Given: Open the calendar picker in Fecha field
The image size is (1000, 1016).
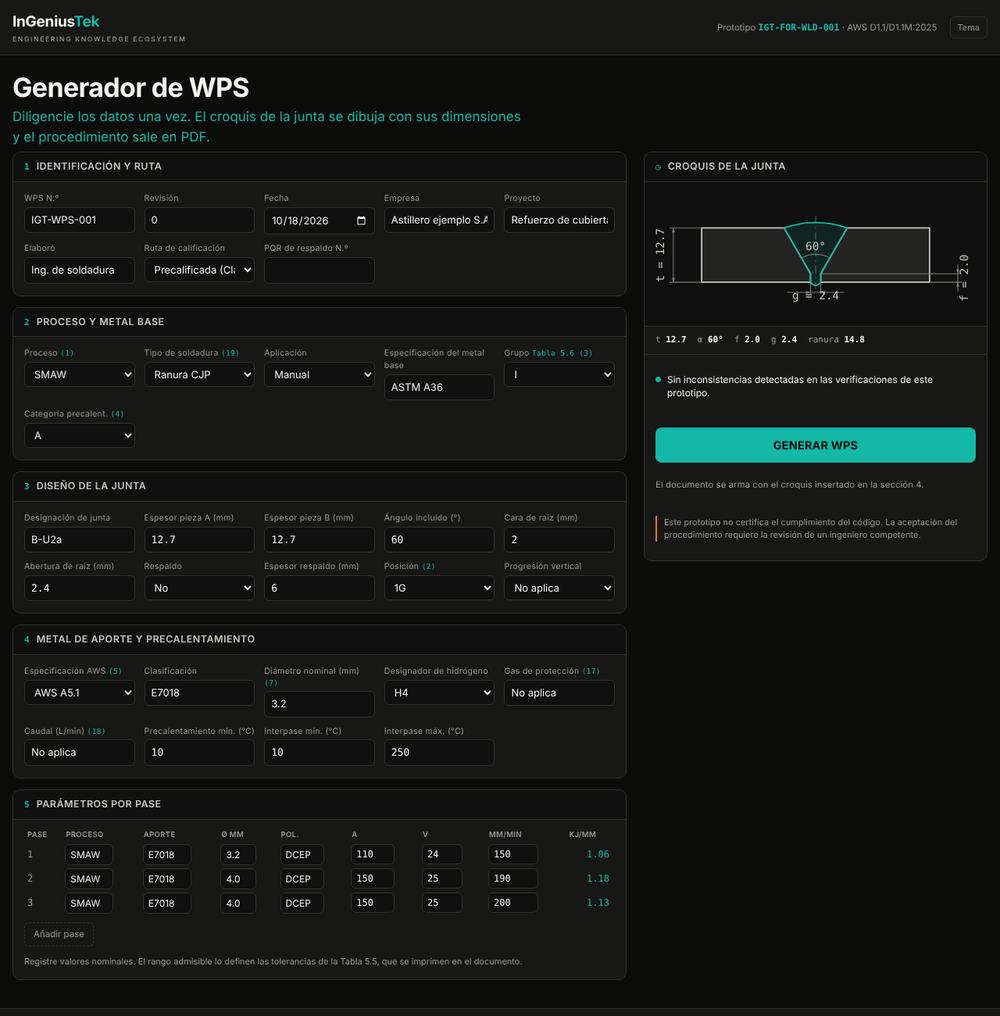Looking at the screenshot, I should coord(361,220).
